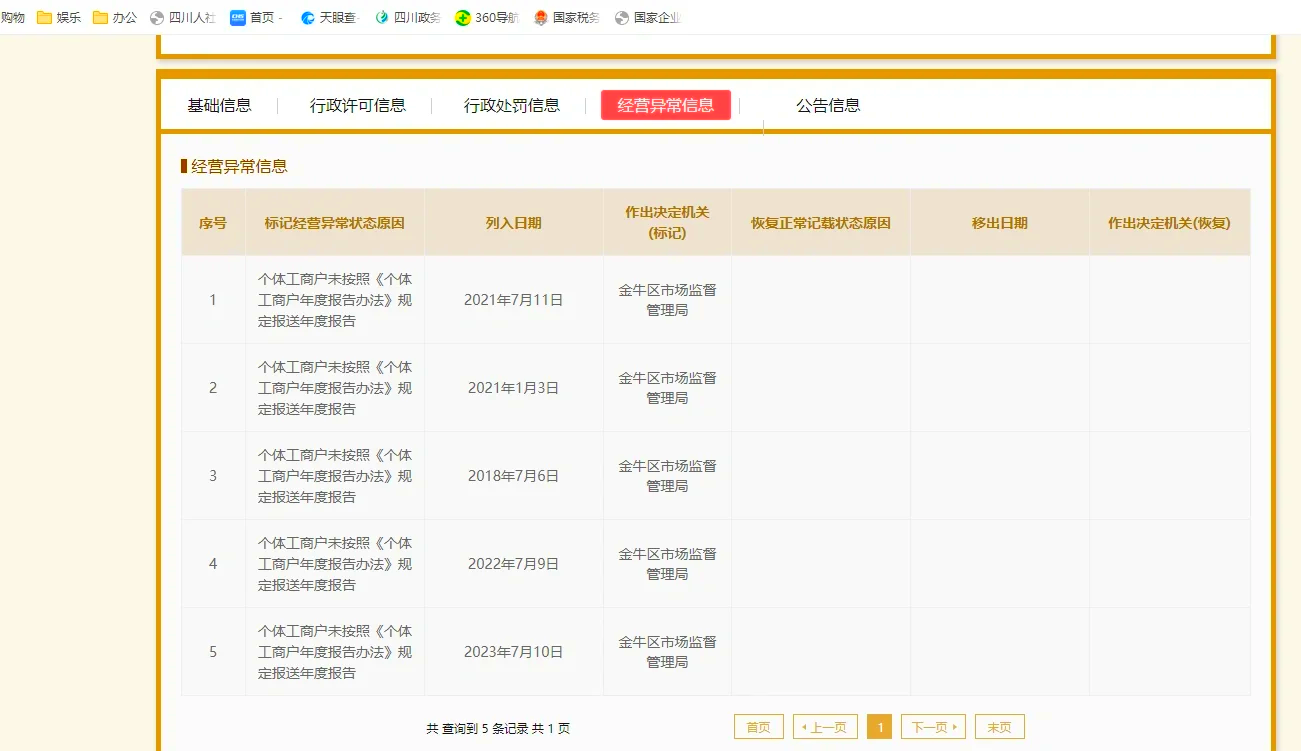Open the 首页 bookmark
Viewport: 1301px width, 751px height.
tap(257, 17)
